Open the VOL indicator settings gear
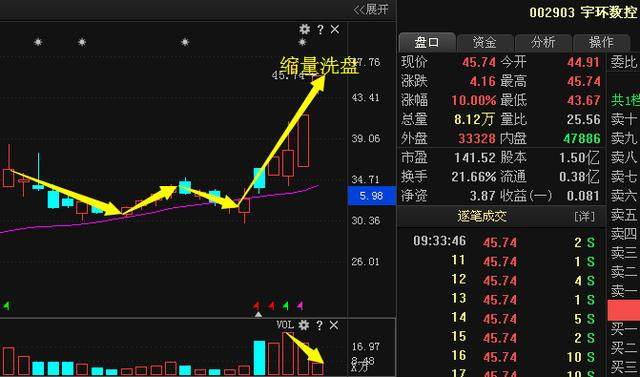640x377 pixels. coord(304,325)
